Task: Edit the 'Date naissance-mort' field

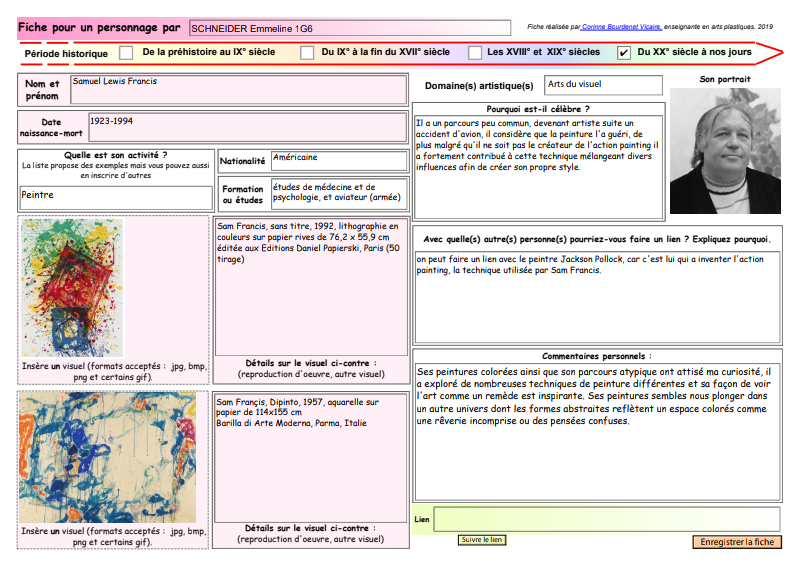Action: point(247,130)
